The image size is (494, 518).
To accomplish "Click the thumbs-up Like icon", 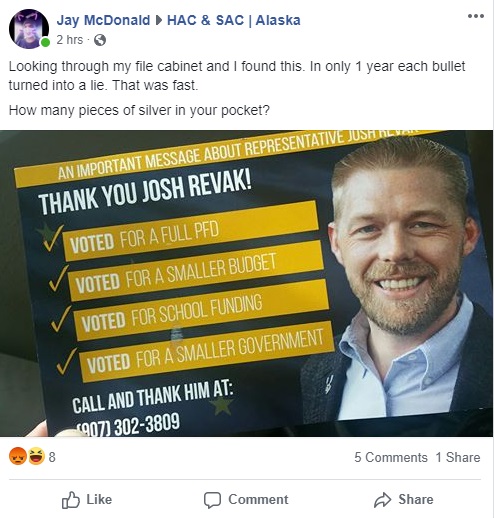I will [71, 500].
